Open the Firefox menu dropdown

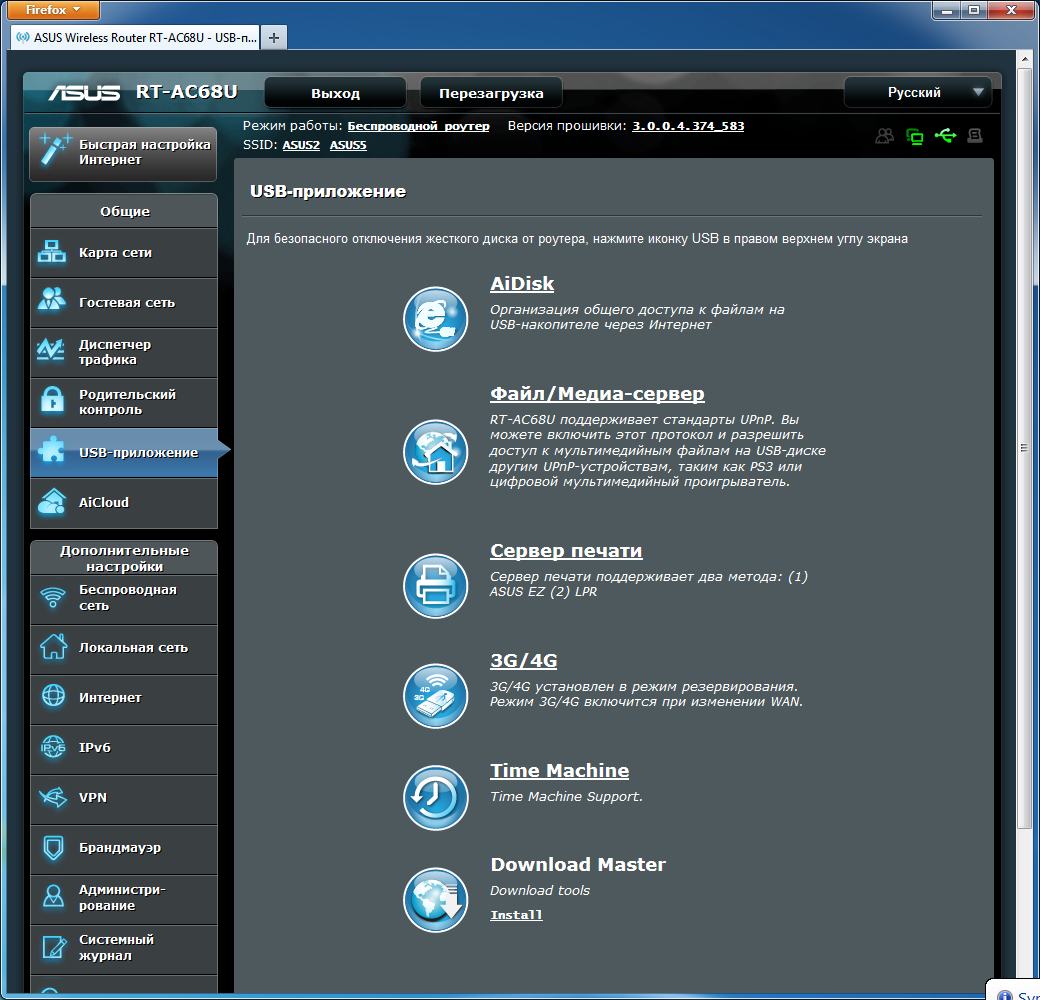click(52, 9)
